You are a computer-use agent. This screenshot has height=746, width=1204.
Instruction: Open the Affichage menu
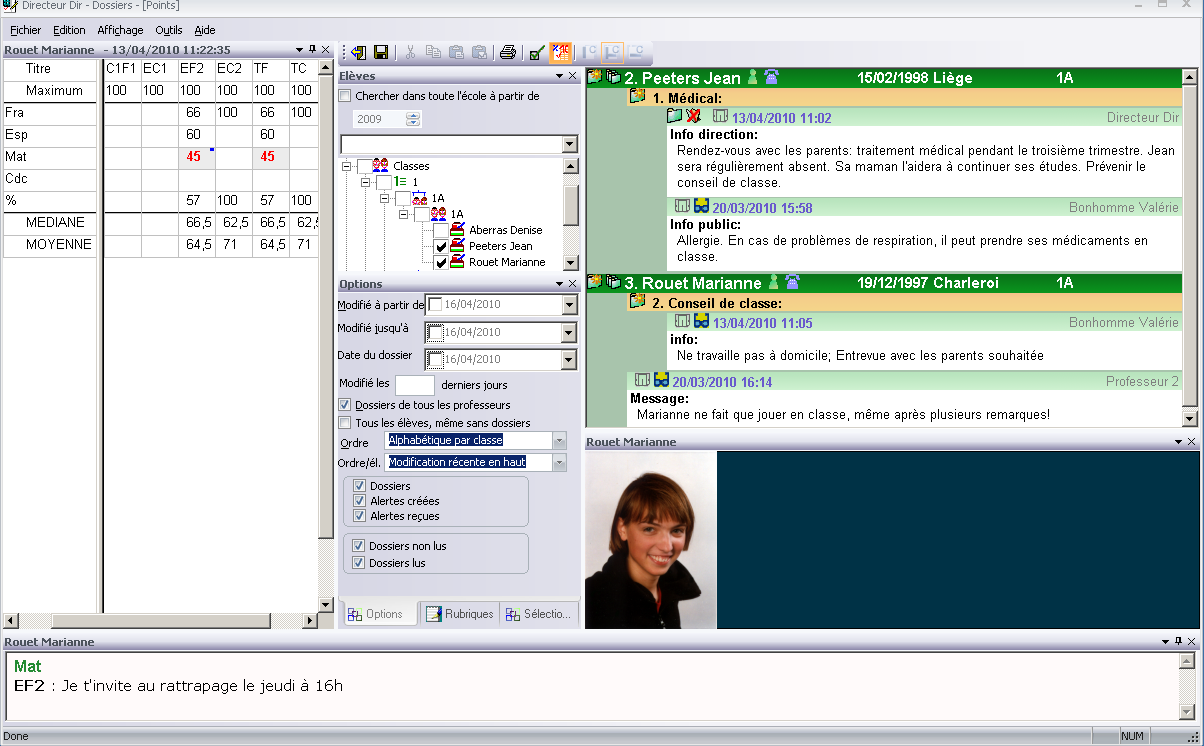coord(120,30)
